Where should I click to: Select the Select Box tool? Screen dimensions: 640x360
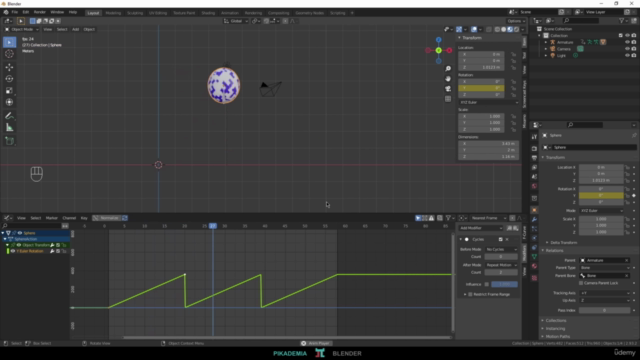pyautogui.click(x=9, y=42)
